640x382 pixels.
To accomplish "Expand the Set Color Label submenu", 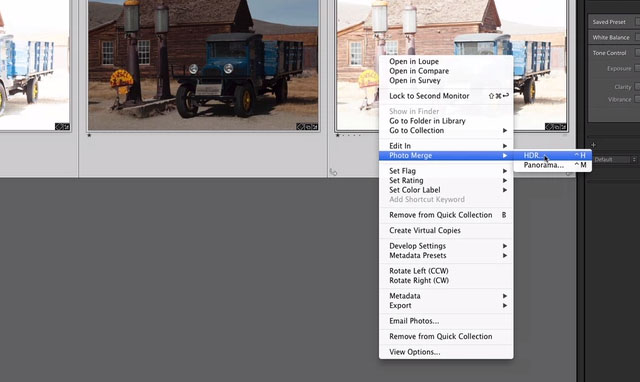I will pyautogui.click(x=446, y=190).
